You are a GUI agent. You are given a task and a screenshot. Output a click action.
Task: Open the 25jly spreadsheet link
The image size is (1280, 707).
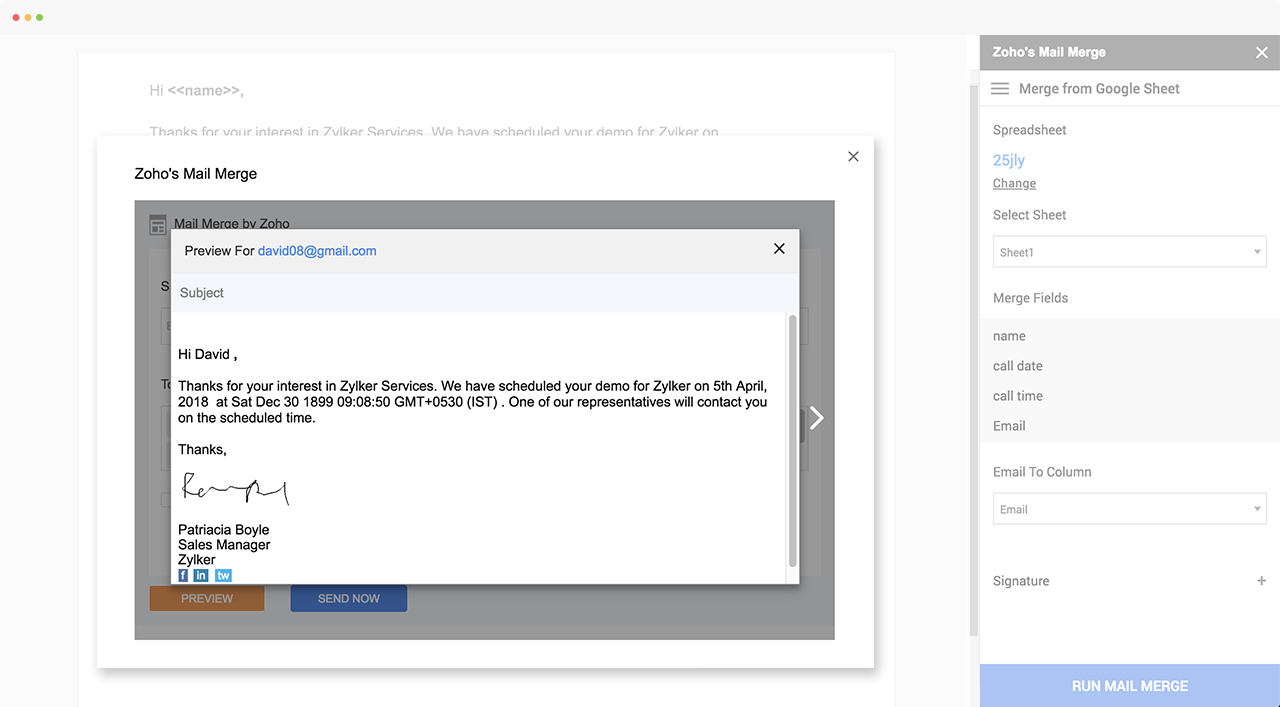[1008, 160]
